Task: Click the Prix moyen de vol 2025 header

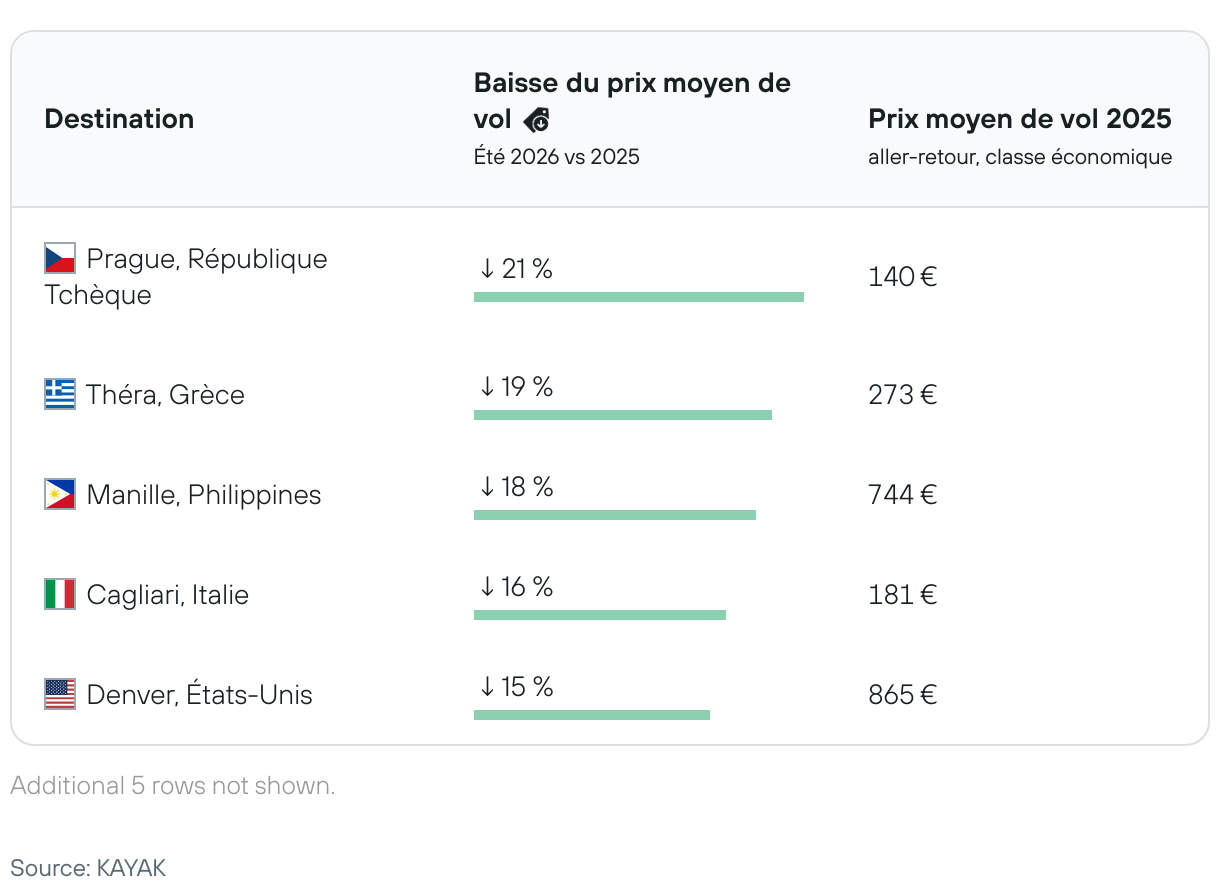Action: pyautogui.click(x=1019, y=119)
